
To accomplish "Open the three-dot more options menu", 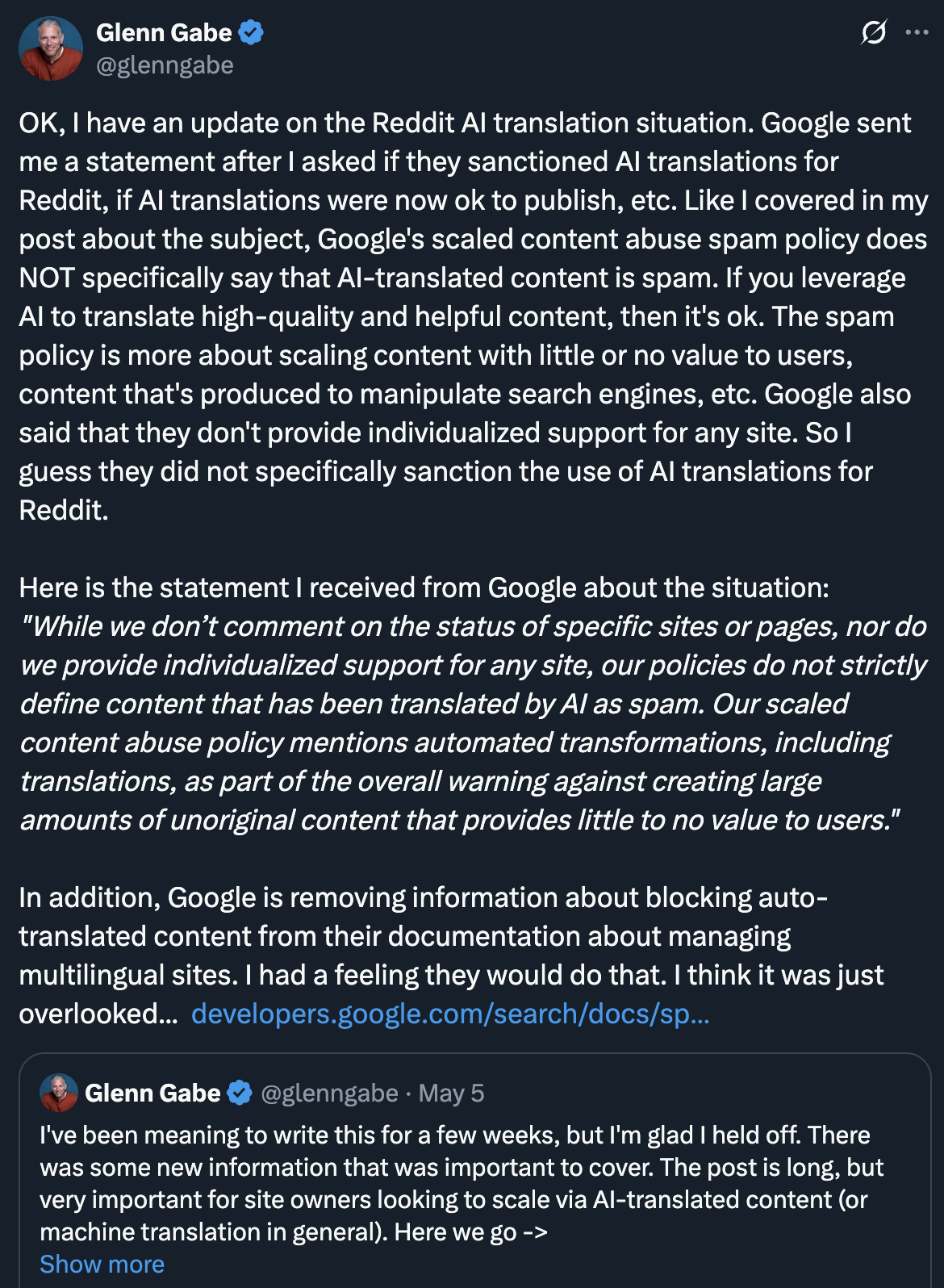I will coord(917,32).
